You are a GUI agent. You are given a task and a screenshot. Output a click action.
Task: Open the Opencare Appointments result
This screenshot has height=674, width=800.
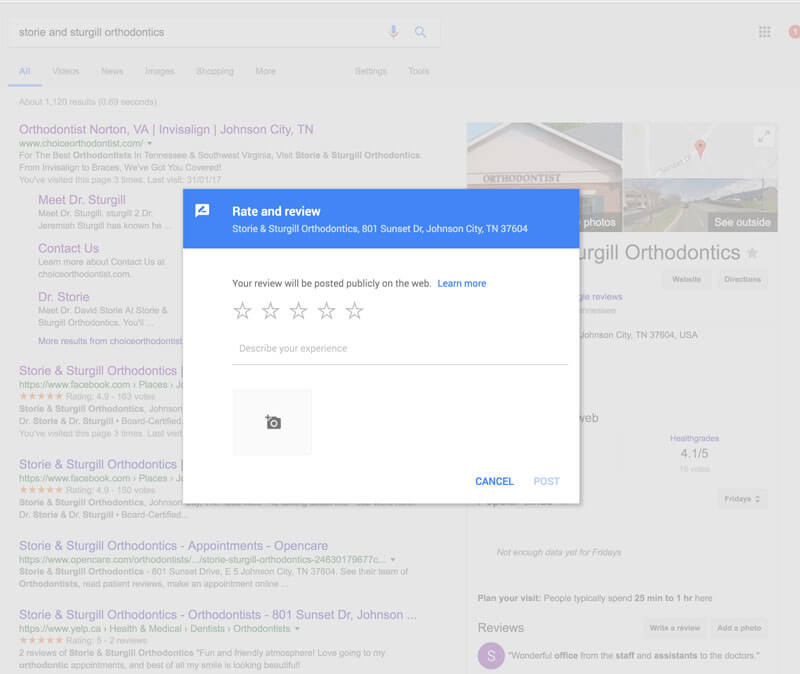point(173,545)
